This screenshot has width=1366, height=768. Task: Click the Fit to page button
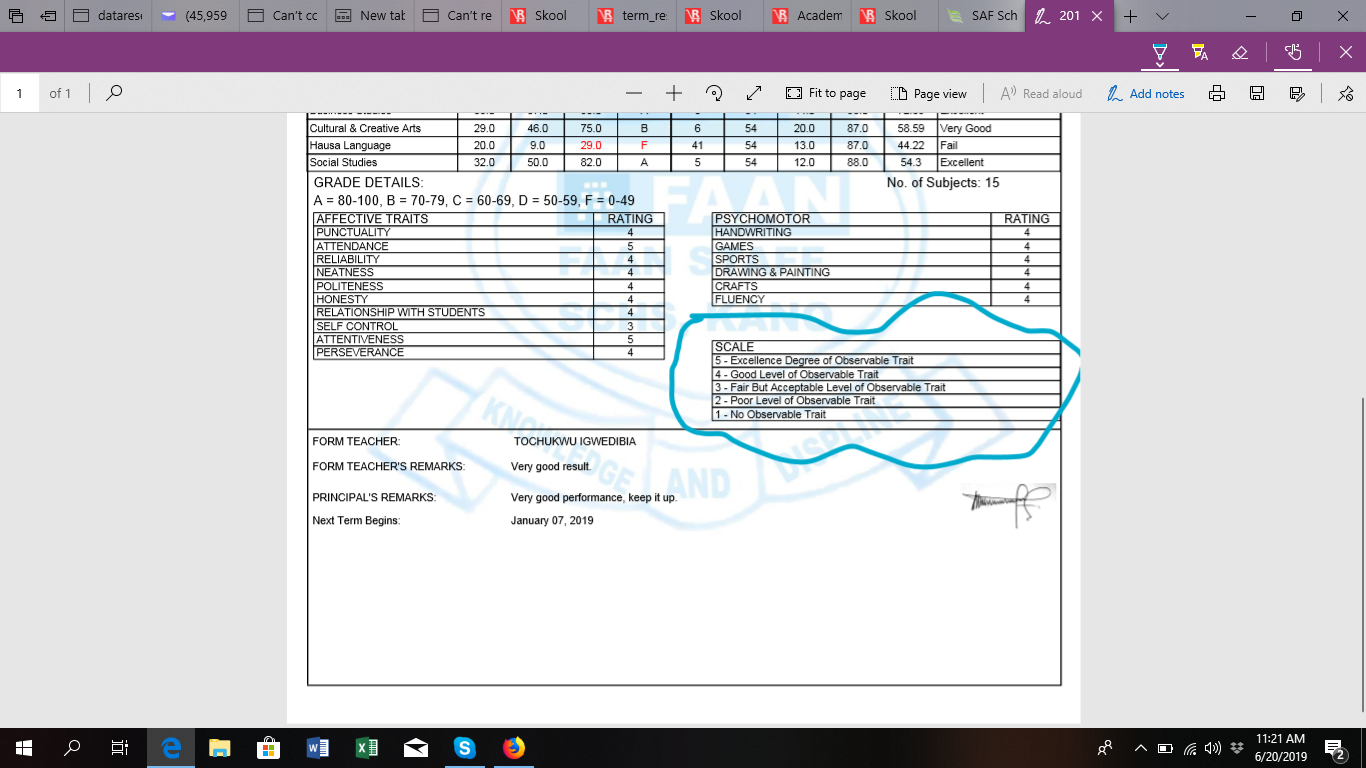click(826, 93)
